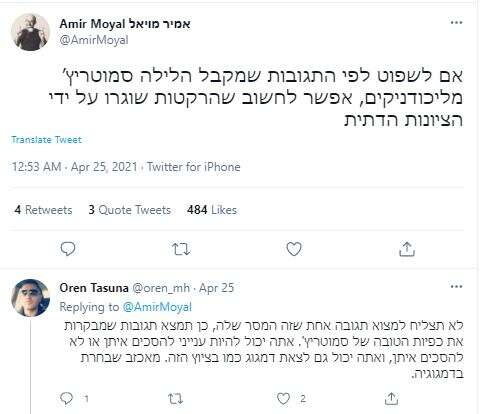Screen dimensions: 497x414
Task: Retweet Oren Tasuna's reply
Action: click(x=175, y=399)
